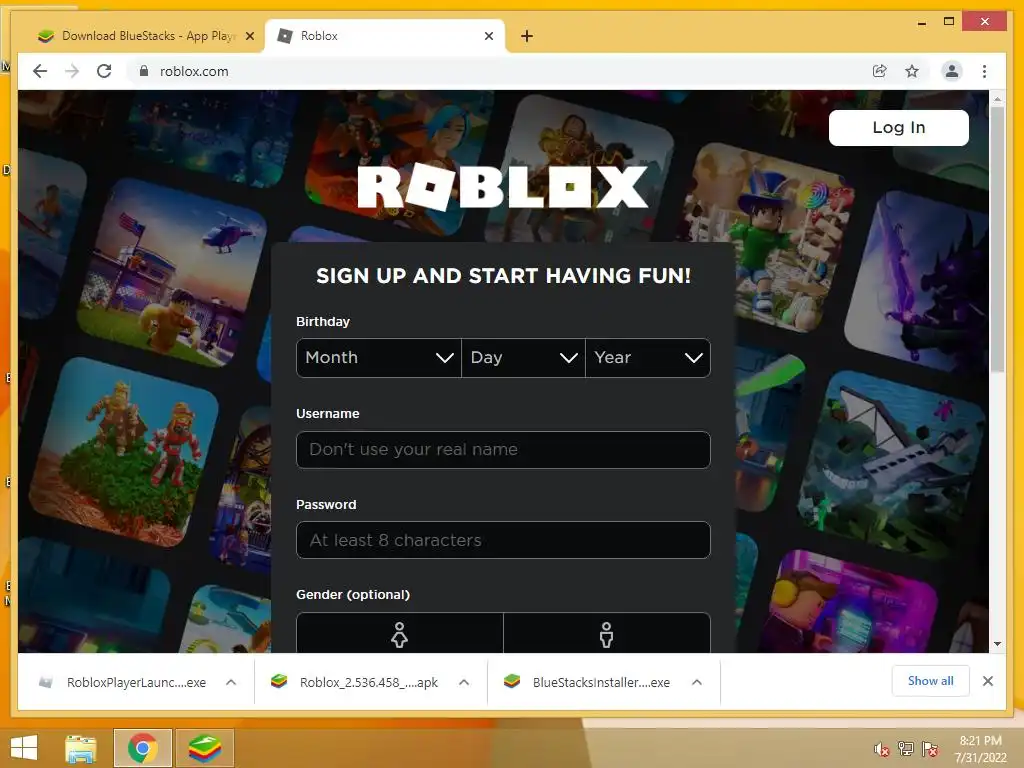Image resolution: width=1024 pixels, height=768 pixels.
Task: Close the downloads bar
Action: (x=987, y=681)
